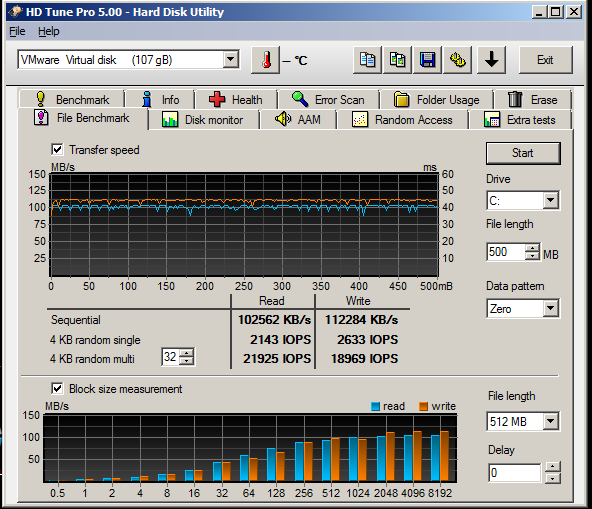Screen dimensions: 592x509
Task: Click the thermometer temperature icon
Action: pyautogui.click(x=266, y=60)
